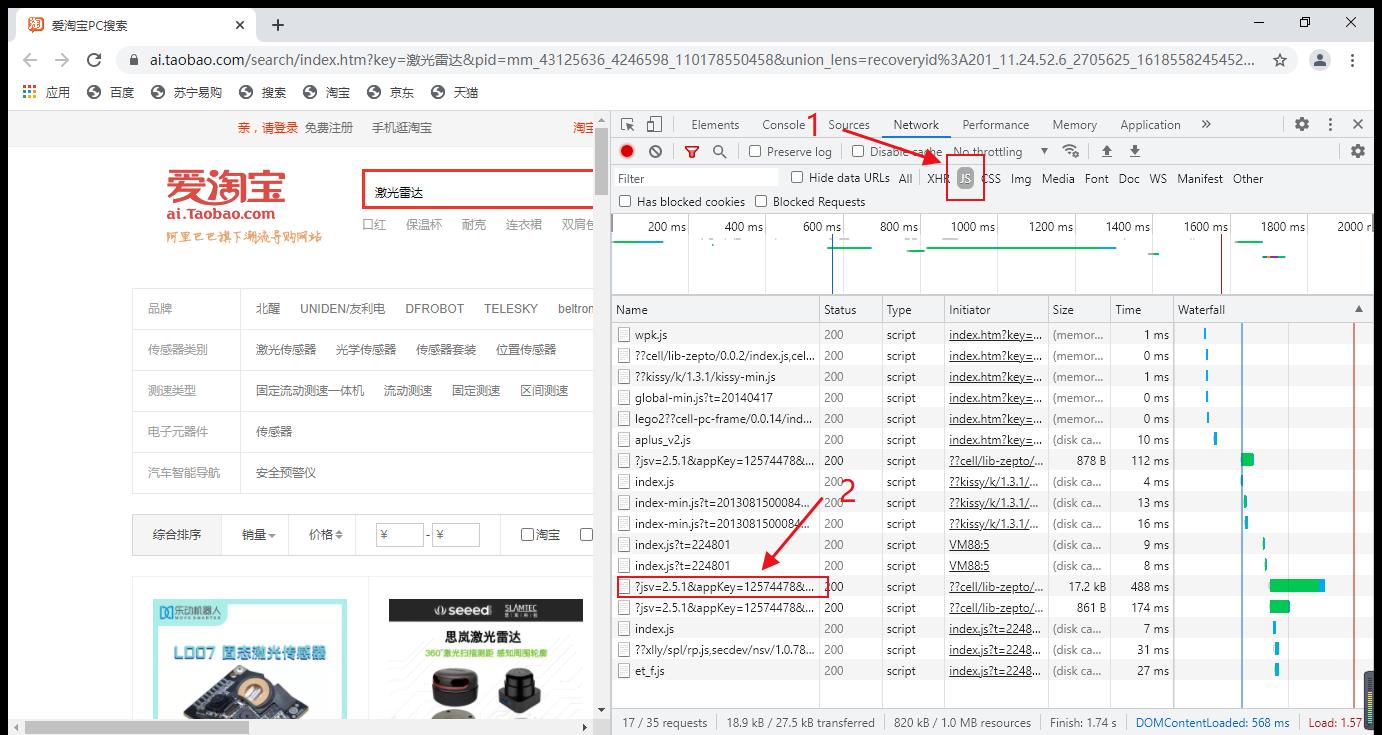Focus the network Filter text field
This screenshot has height=735, width=1382.
pyautogui.click(x=696, y=179)
